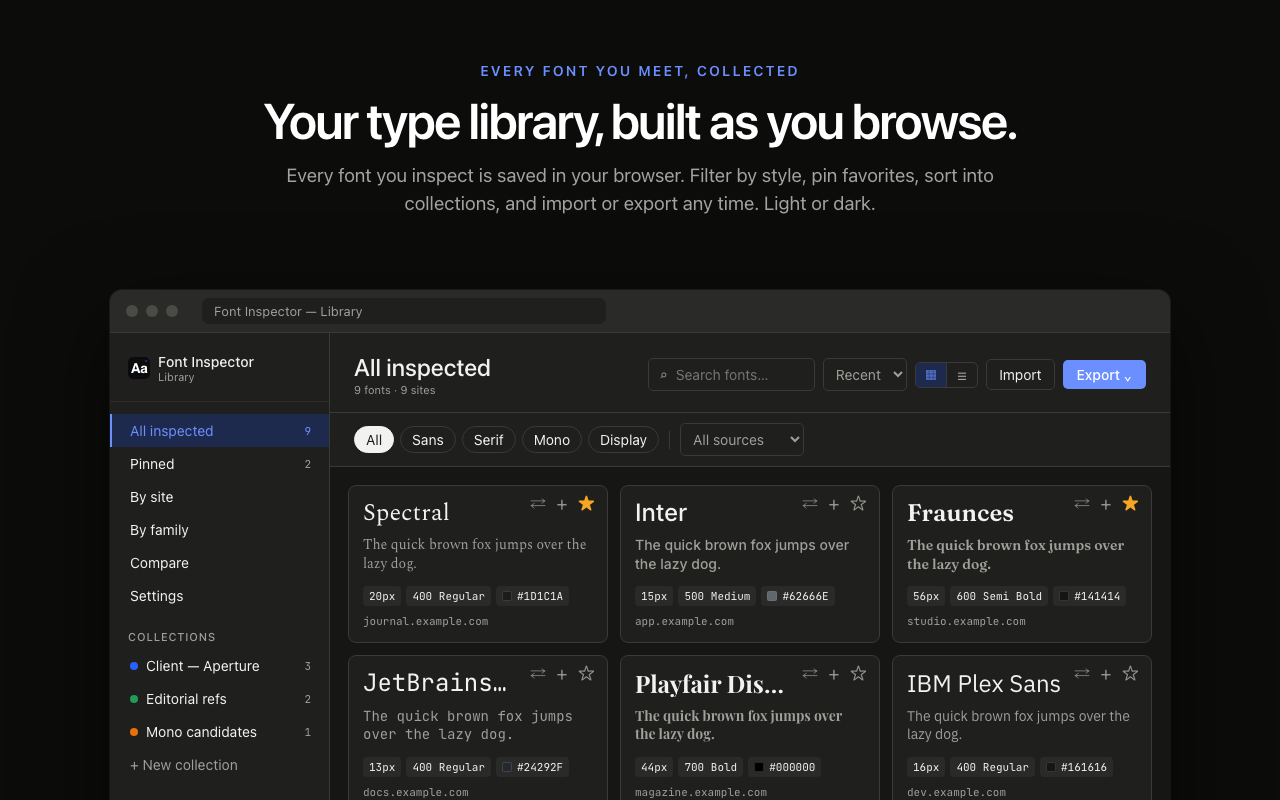
Task: Open the Editorial refs collection
Action: 220,699
